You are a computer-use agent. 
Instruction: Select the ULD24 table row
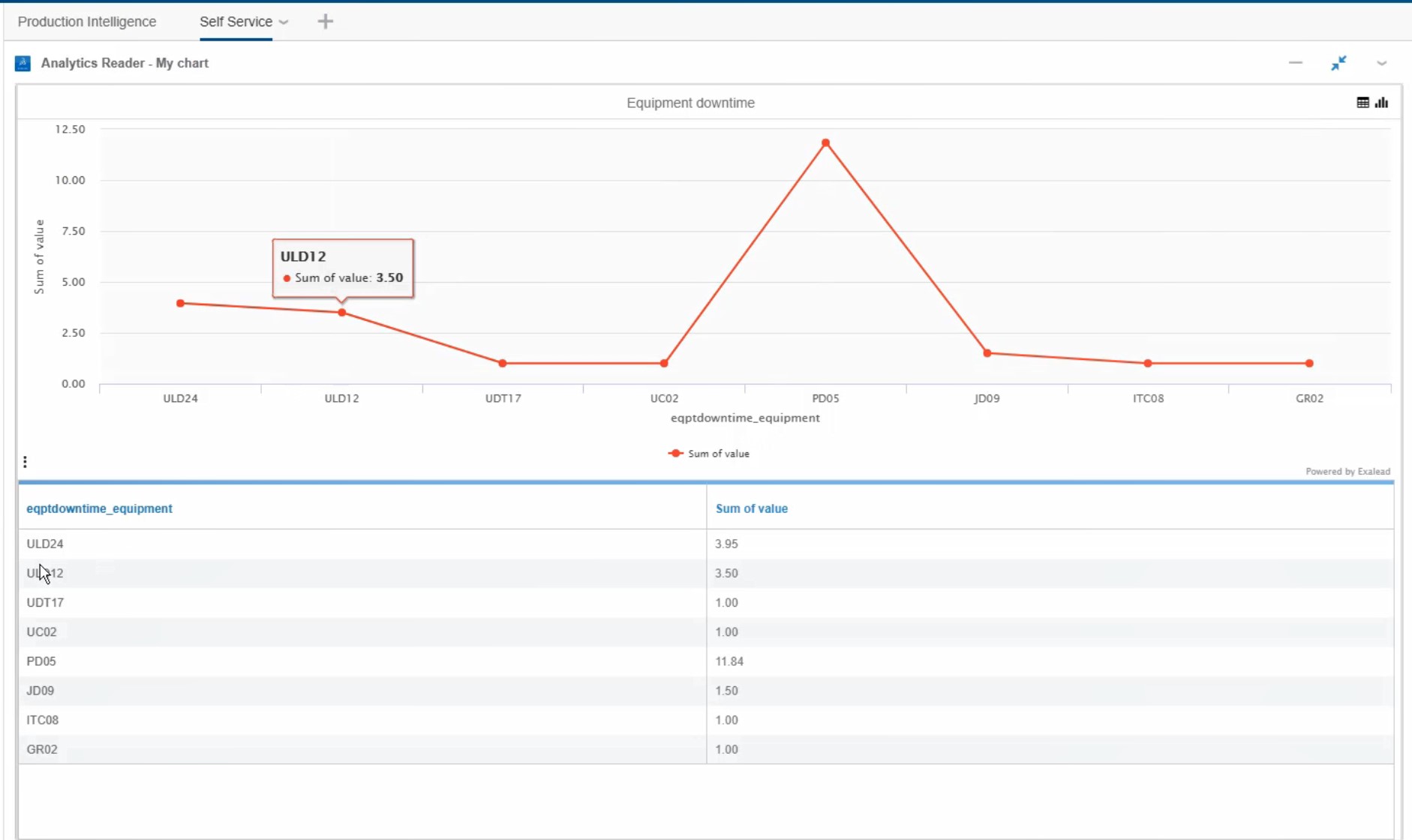[300, 543]
